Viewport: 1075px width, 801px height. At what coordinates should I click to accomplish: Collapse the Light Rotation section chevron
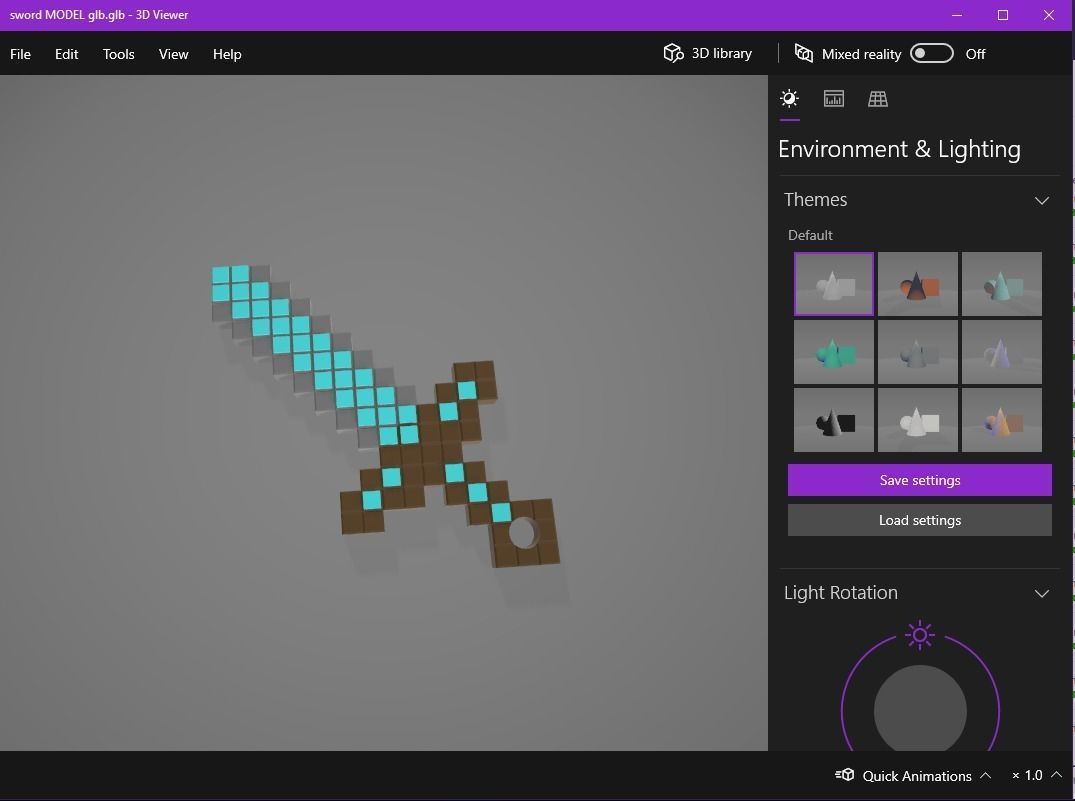pyautogui.click(x=1041, y=593)
